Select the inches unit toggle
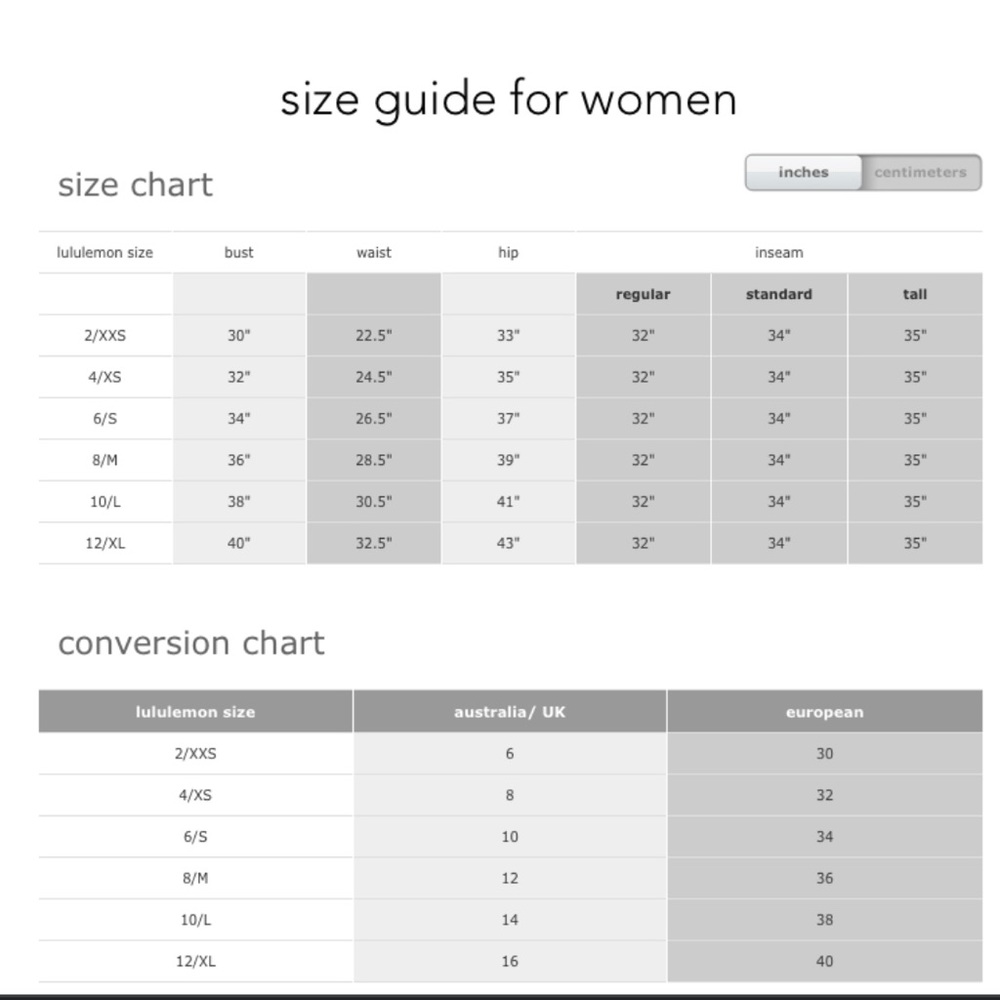 pos(804,172)
